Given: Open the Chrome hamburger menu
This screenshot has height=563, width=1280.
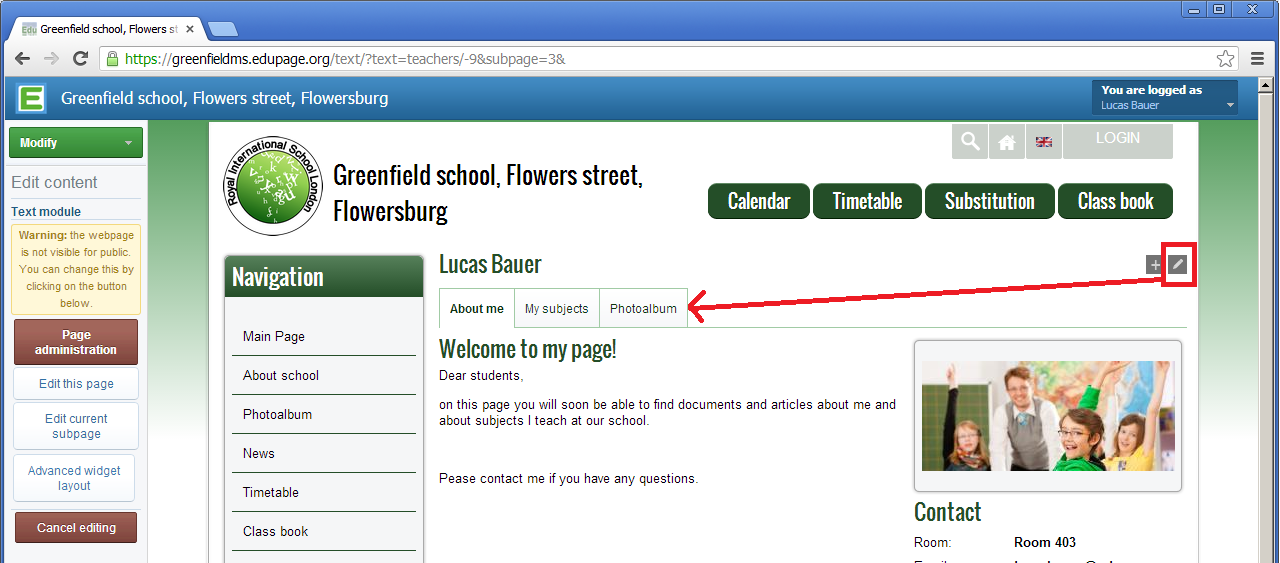Looking at the screenshot, I should [x=1257, y=59].
